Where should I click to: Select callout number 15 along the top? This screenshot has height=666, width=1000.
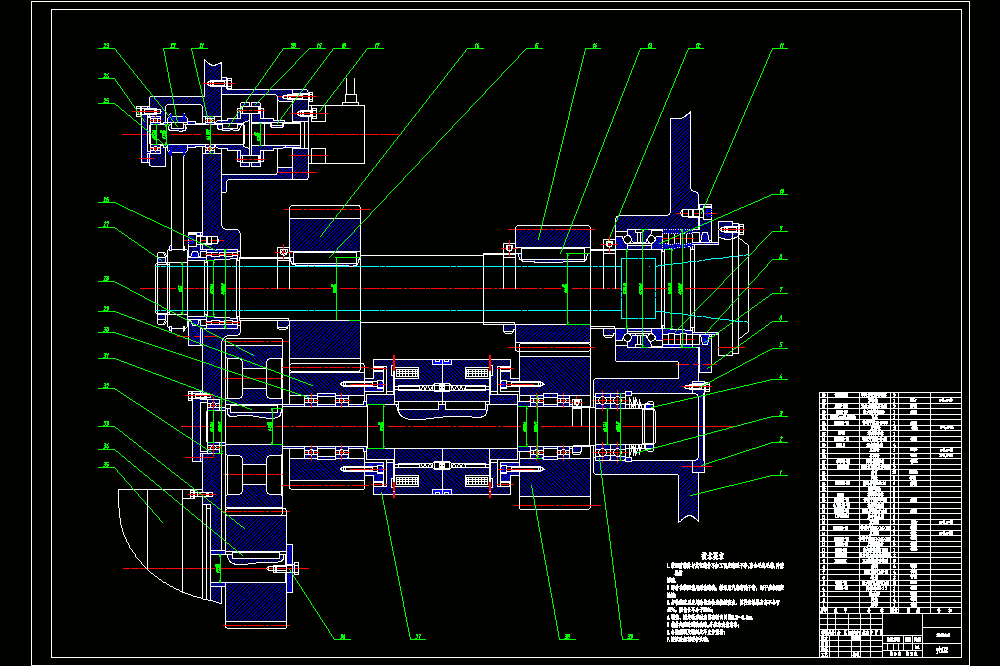(x=537, y=46)
